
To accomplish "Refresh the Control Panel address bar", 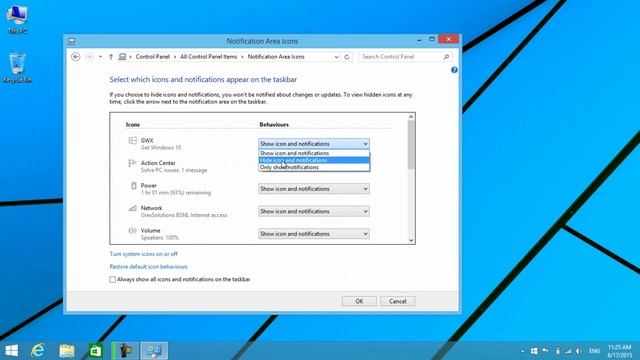I will pos(347,57).
